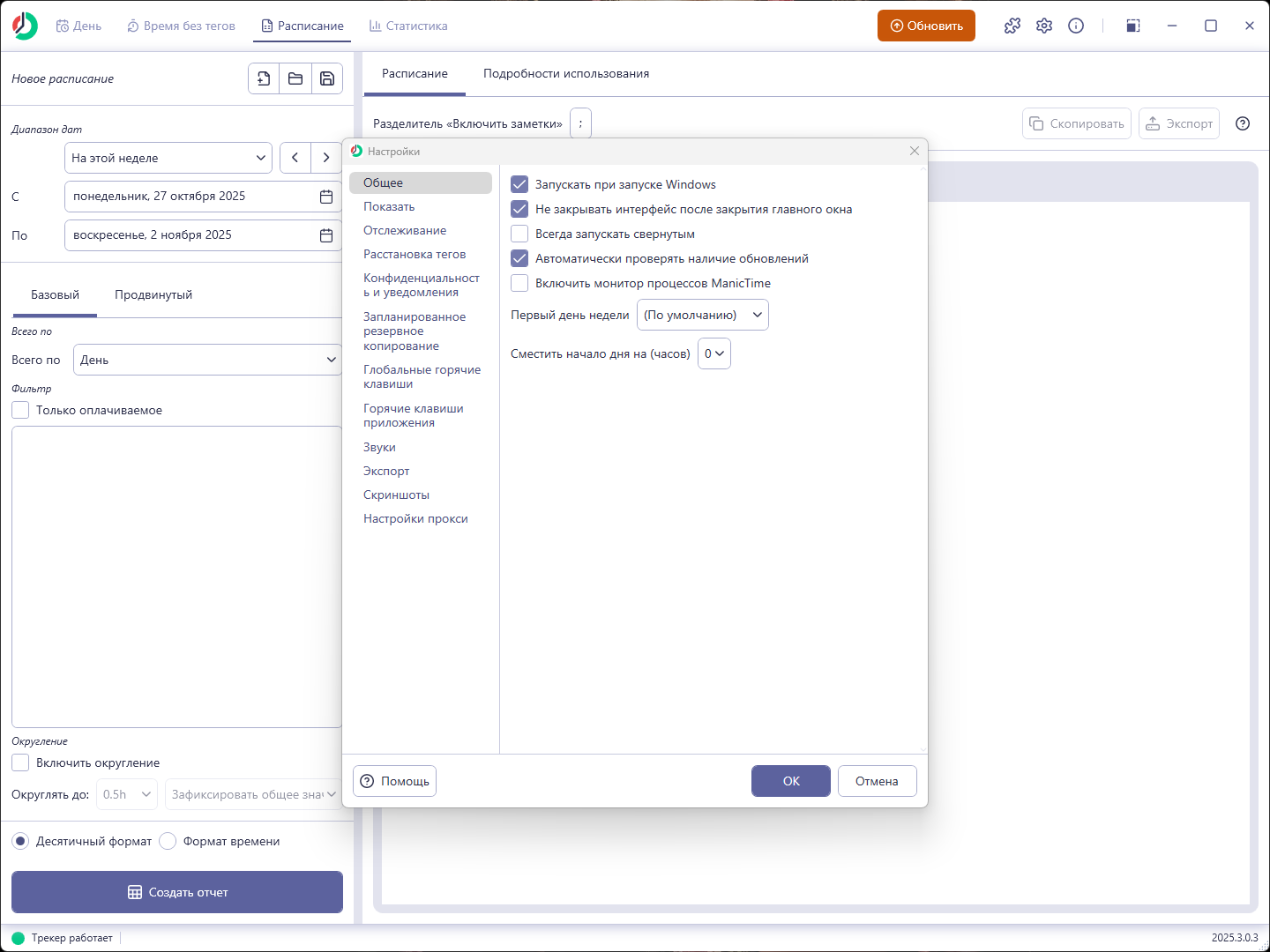This screenshot has height=952, width=1270.
Task: Open the plugins puzzle icon
Action: tap(1012, 26)
